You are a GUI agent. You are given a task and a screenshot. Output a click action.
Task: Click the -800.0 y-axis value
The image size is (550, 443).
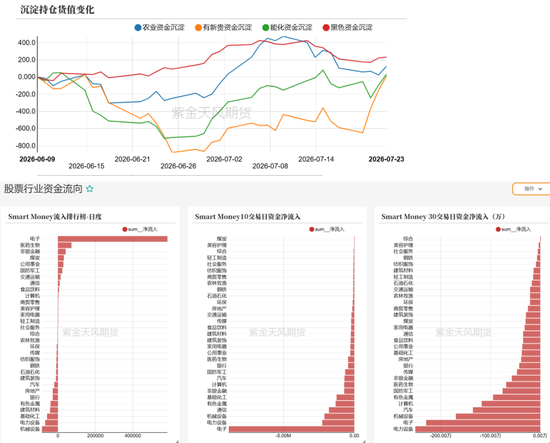click(x=26, y=146)
